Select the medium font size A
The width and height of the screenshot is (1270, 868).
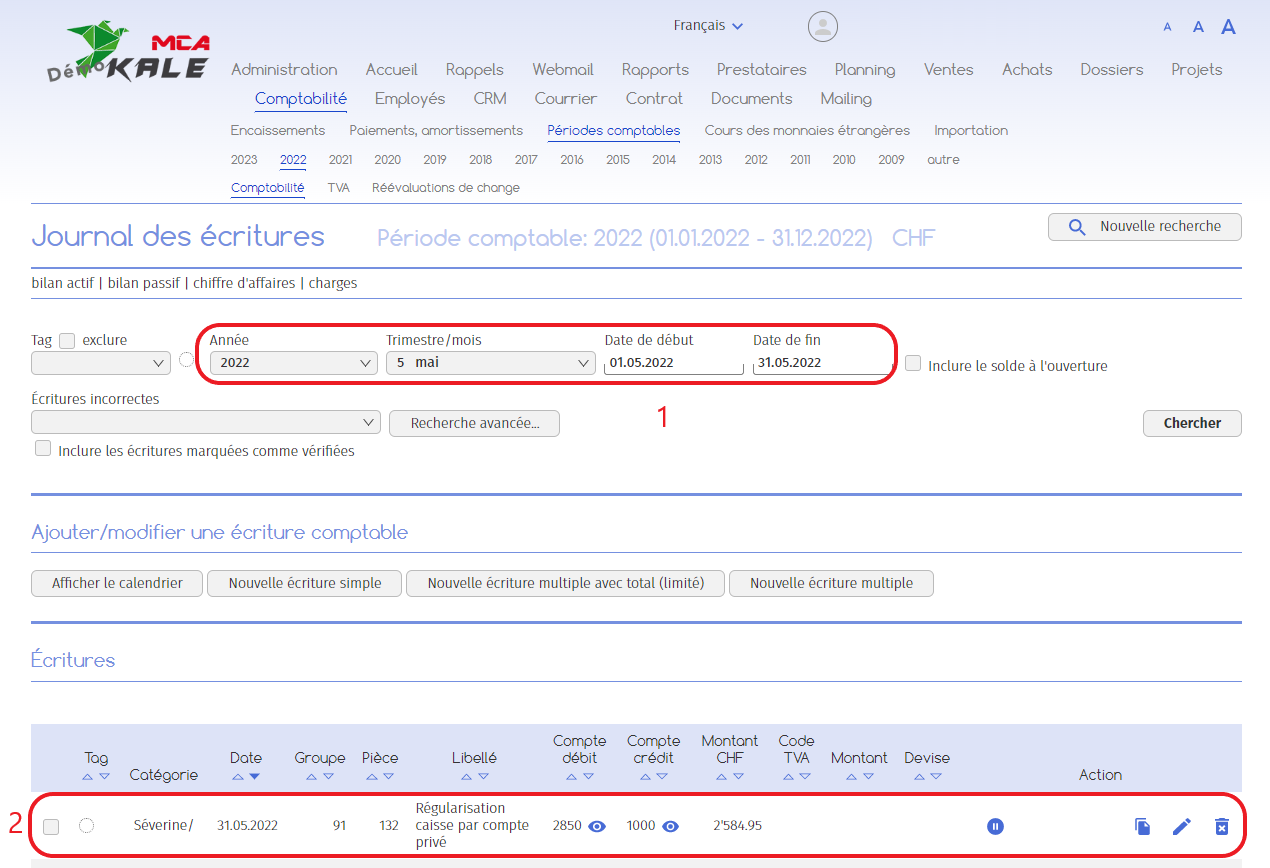1198,27
